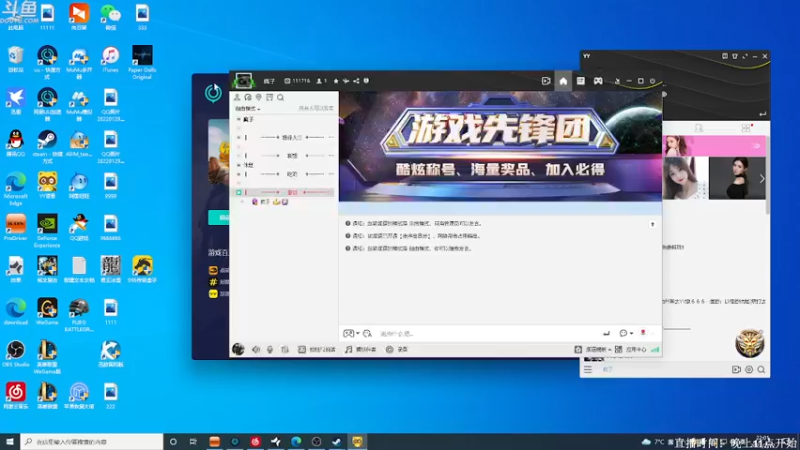
Task: Open OBS Studio desktop shortcut
Action: point(16,354)
